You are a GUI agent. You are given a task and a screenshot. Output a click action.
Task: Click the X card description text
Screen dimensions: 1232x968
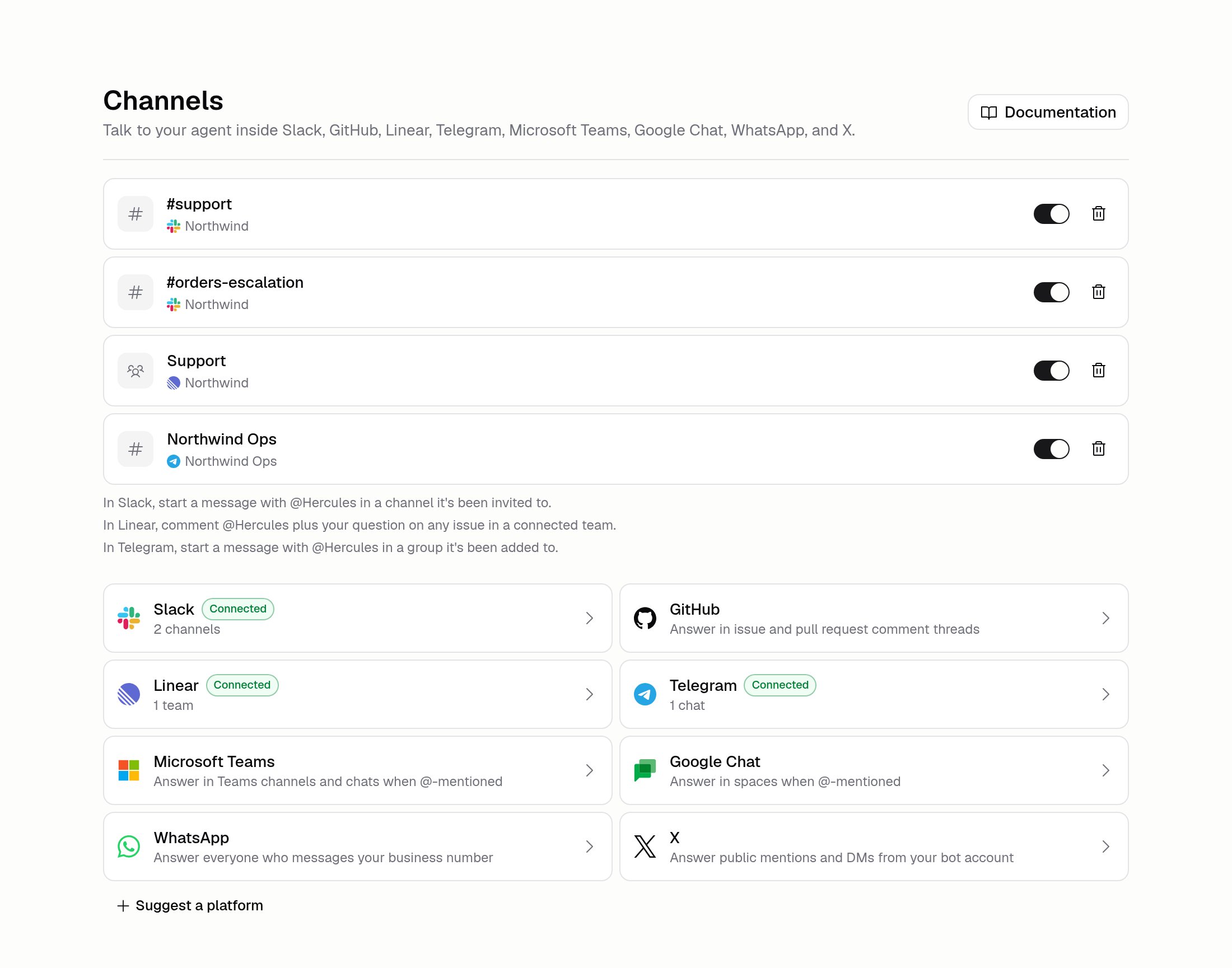[841, 858]
